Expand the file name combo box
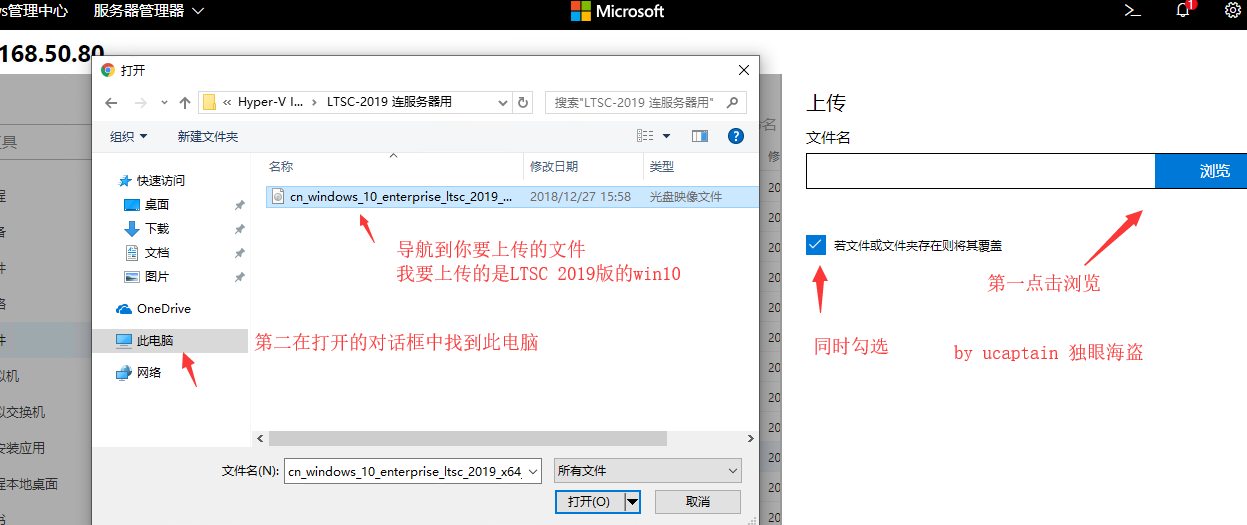The height and width of the screenshot is (525, 1247). click(533, 471)
